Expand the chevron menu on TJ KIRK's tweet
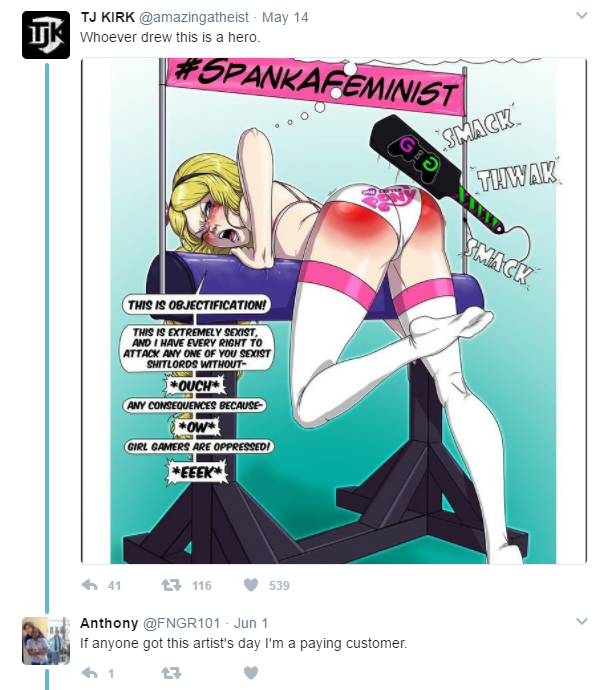The width and height of the screenshot is (599, 690). pos(582,16)
